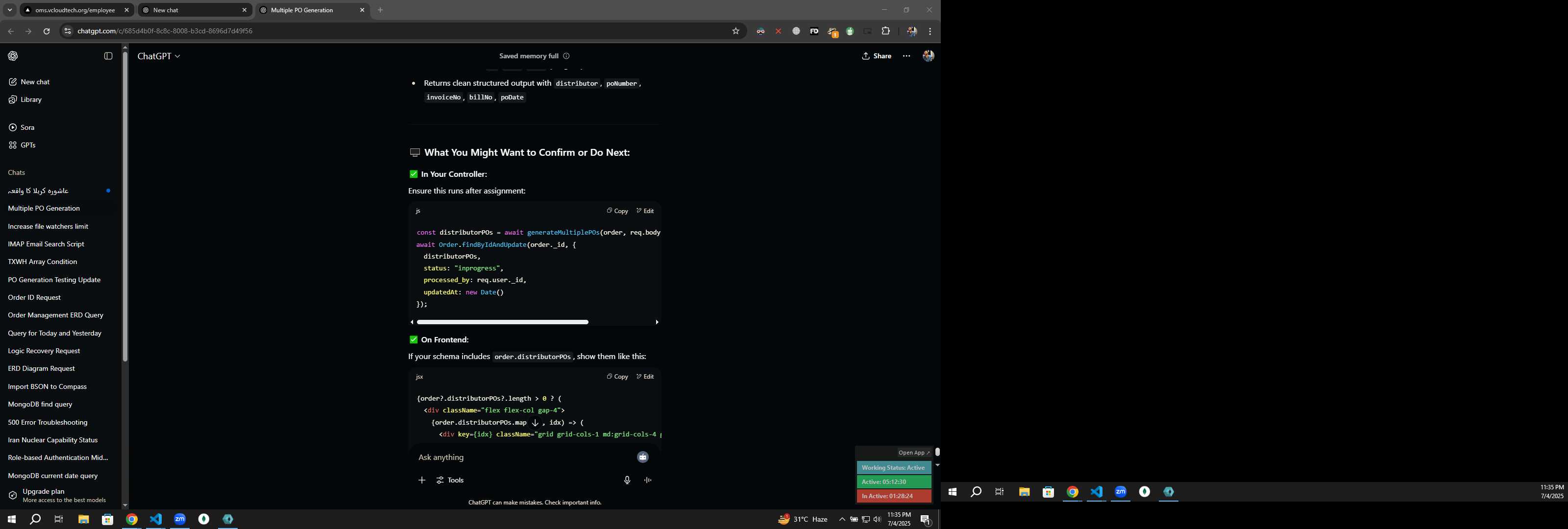This screenshot has width=1568, height=529.
Task: Click the glasses face extension icon
Action: (x=760, y=31)
